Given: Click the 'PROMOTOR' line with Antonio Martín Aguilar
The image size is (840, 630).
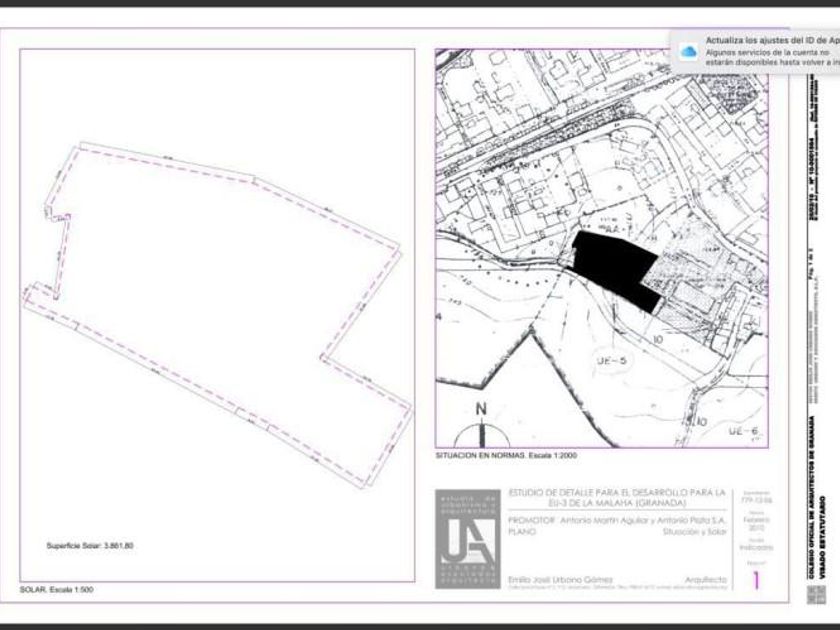Looking at the screenshot, I should [x=617, y=520].
